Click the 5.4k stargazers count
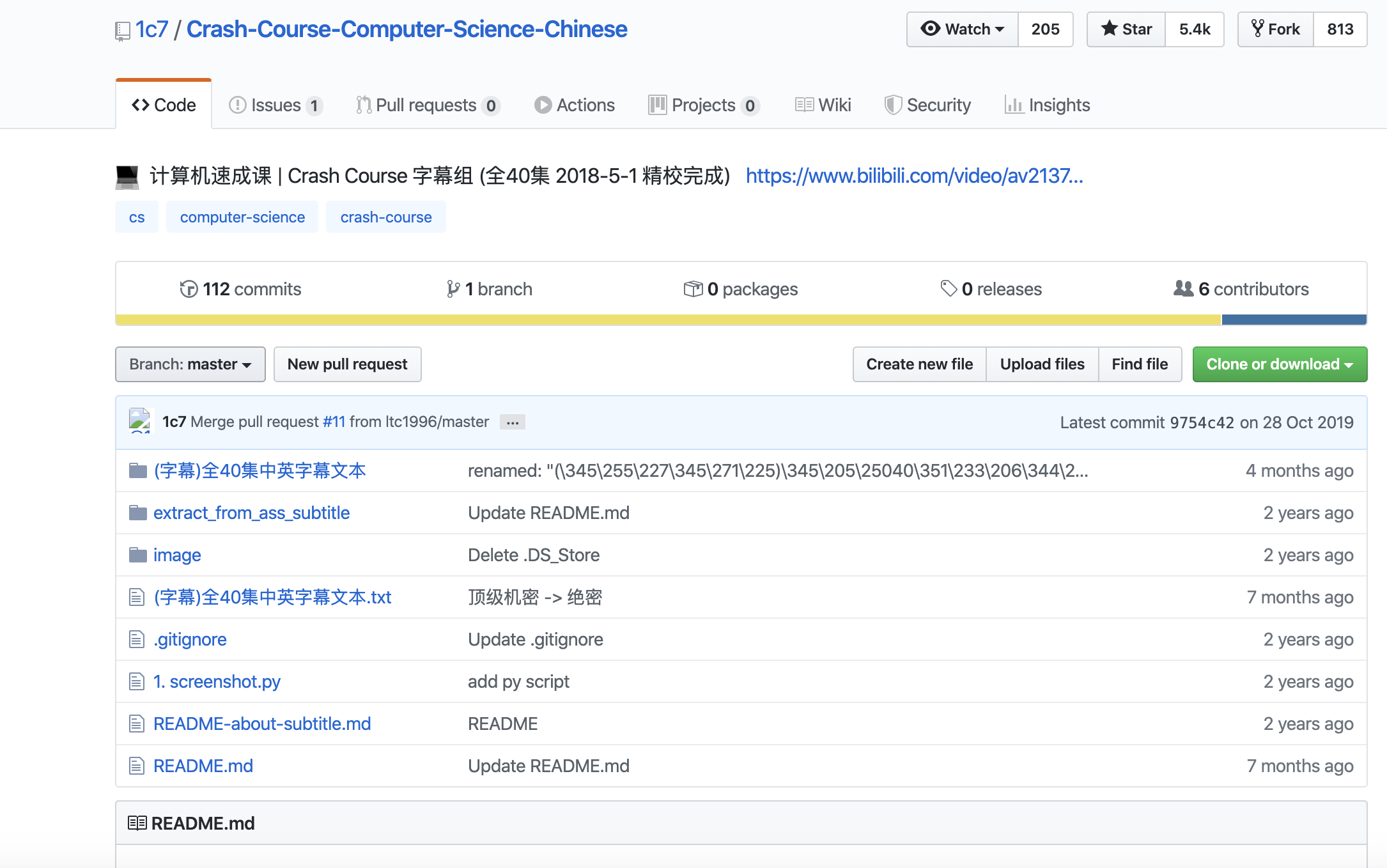The height and width of the screenshot is (868, 1387). coord(1195,29)
